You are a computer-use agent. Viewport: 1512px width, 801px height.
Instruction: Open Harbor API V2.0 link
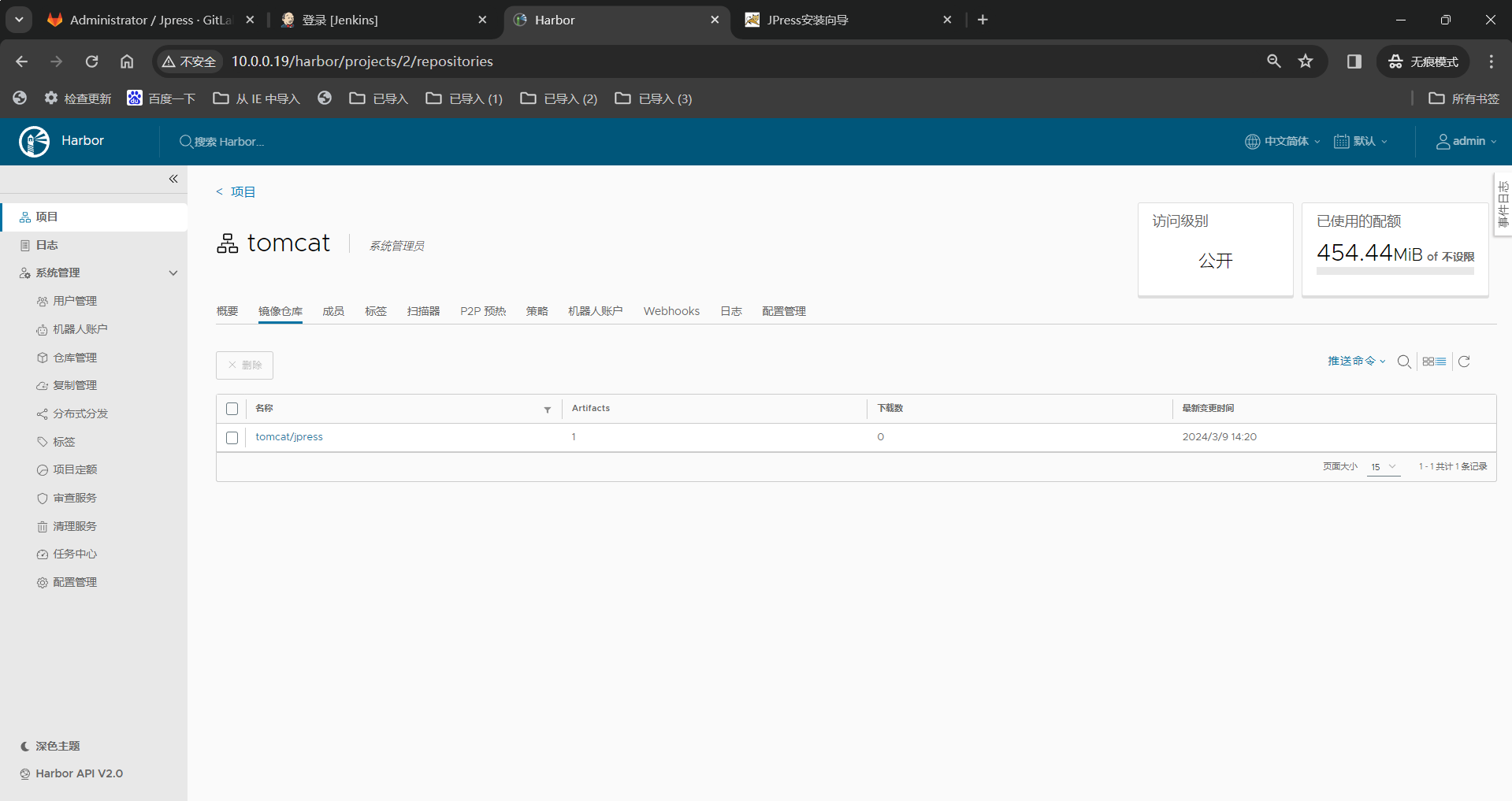tap(79, 773)
